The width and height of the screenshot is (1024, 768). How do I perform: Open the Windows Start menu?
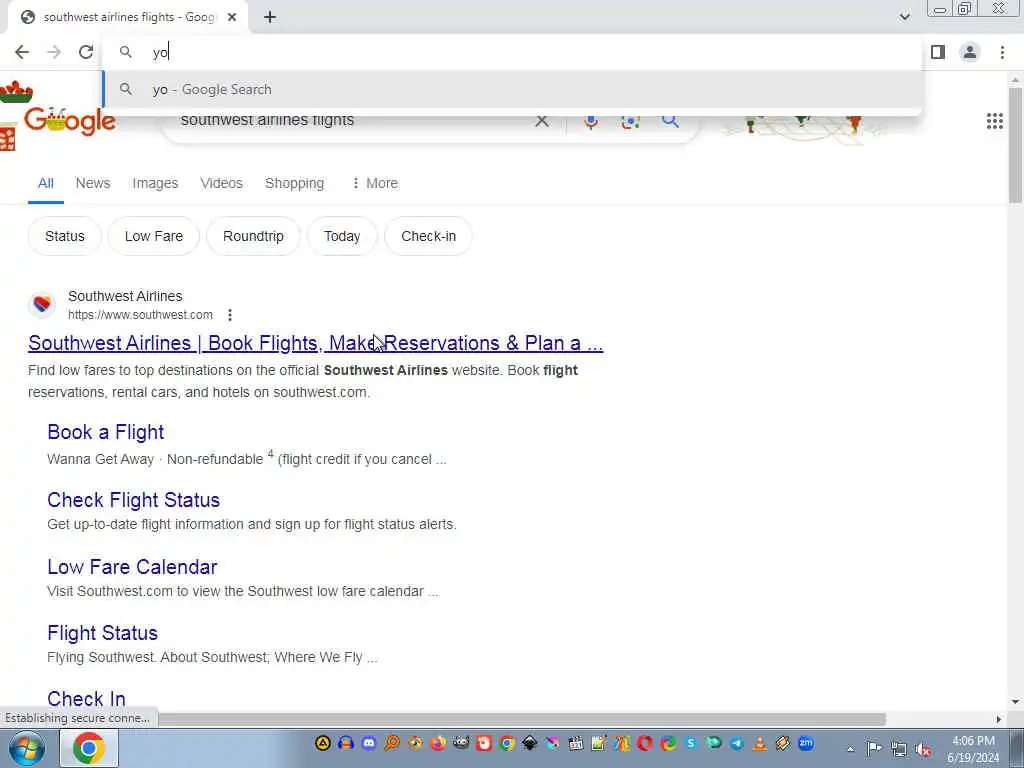tap(27, 748)
